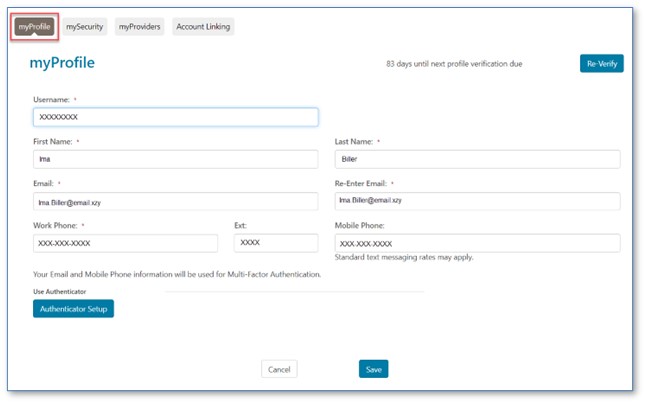Cancel the profile changes
646x404 pixels.
coord(279,369)
